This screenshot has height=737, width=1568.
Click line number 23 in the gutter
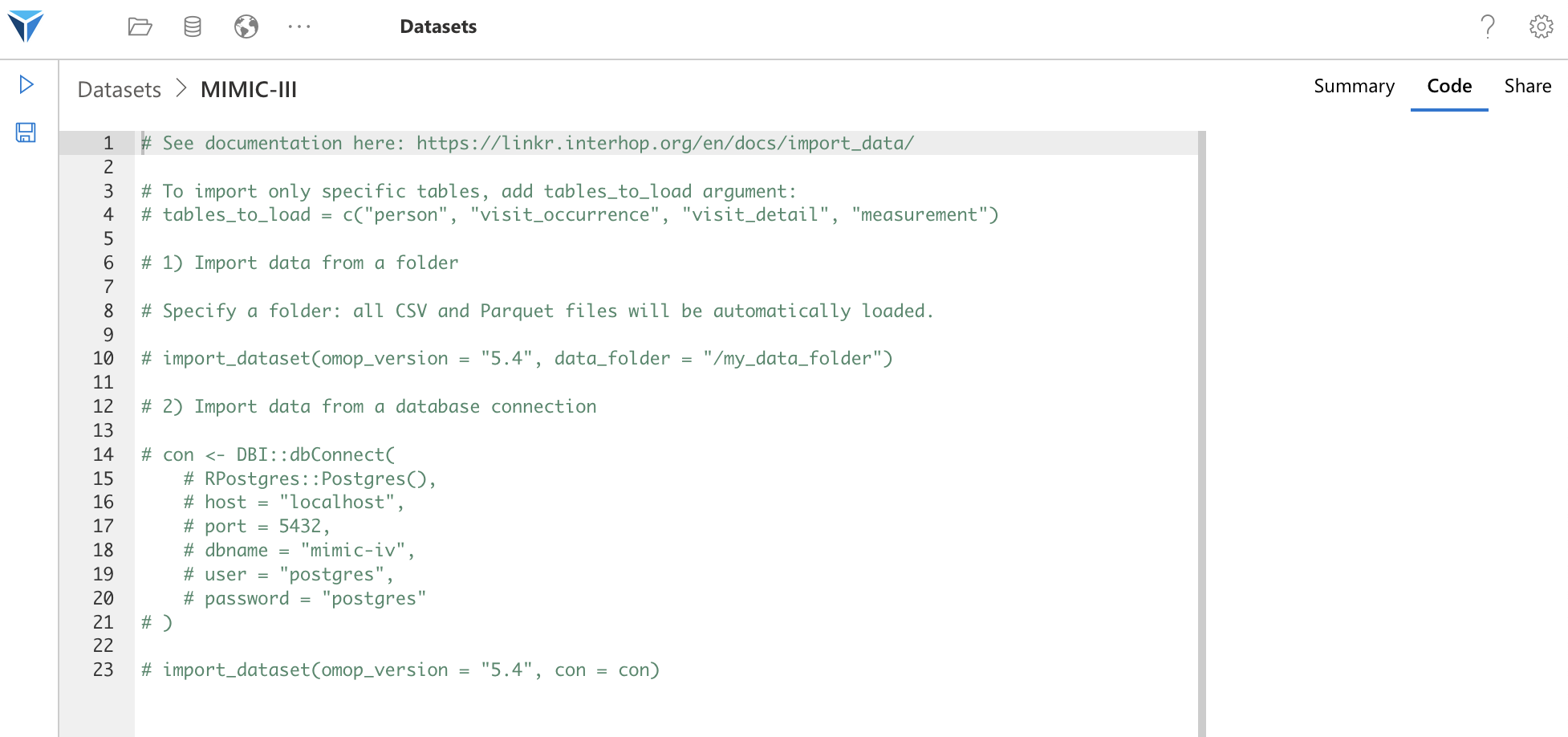(103, 670)
